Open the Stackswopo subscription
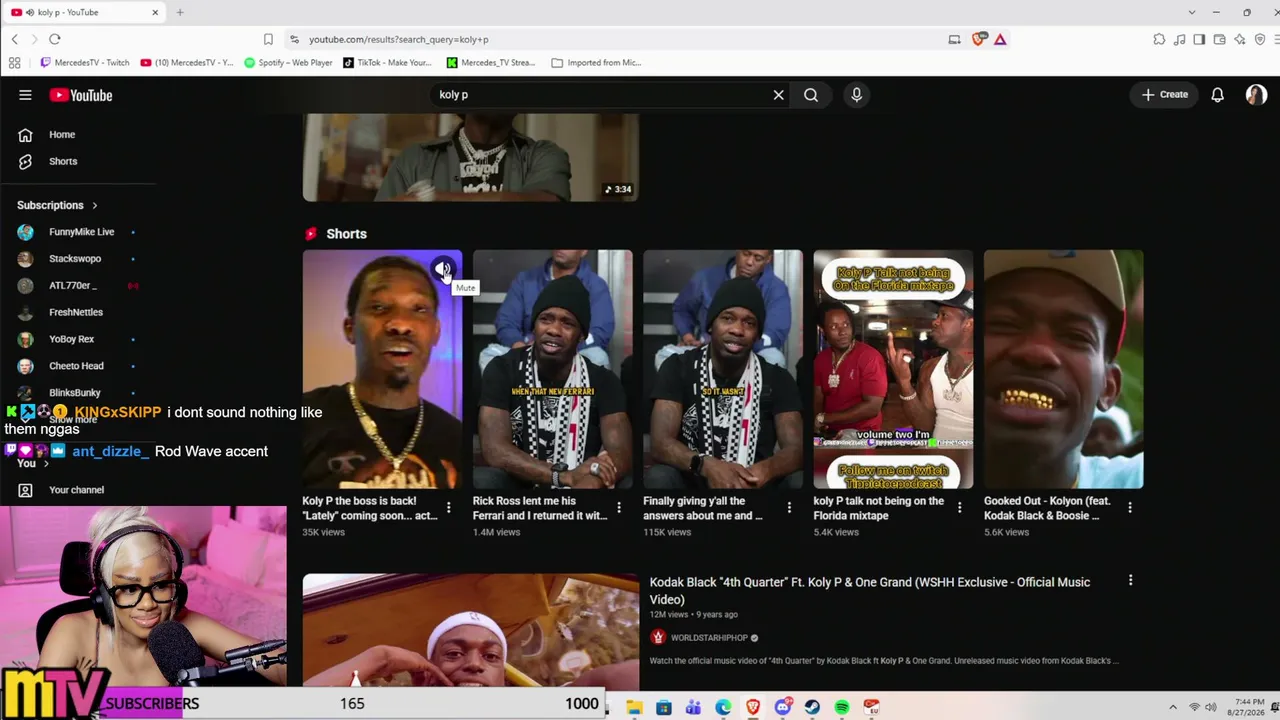 coord(76,259)
